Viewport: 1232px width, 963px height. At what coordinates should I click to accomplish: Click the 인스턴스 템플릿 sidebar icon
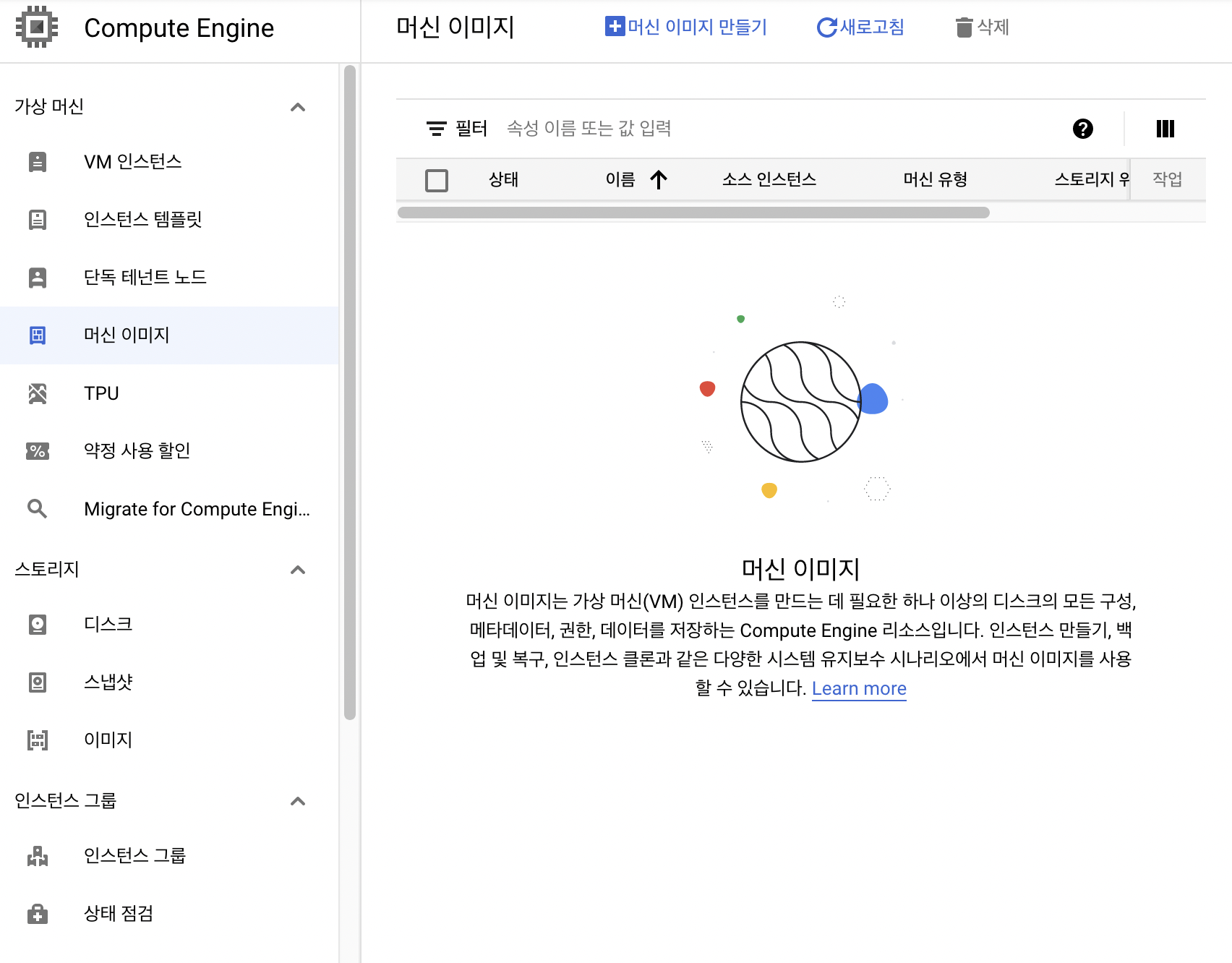point(38,220)
